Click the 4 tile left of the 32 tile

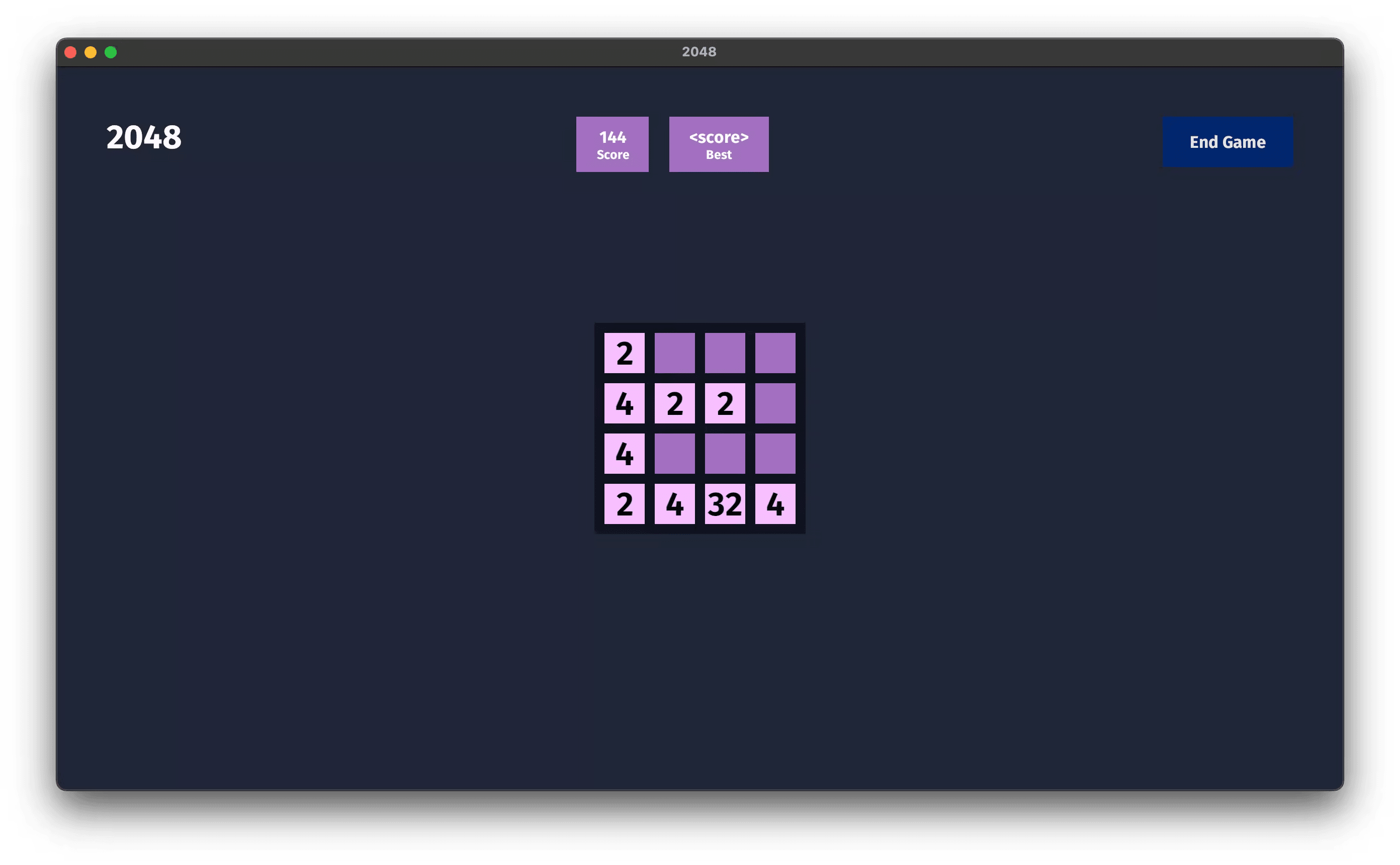pyautogui.click(x=674, y=503)
